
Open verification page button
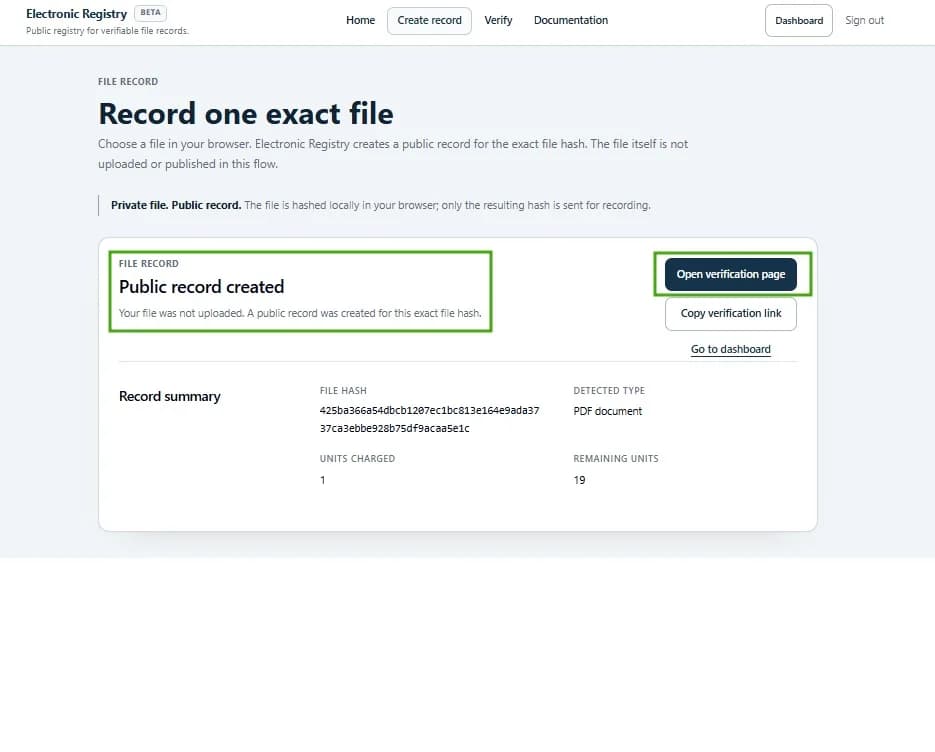click(x=730, y=274)
